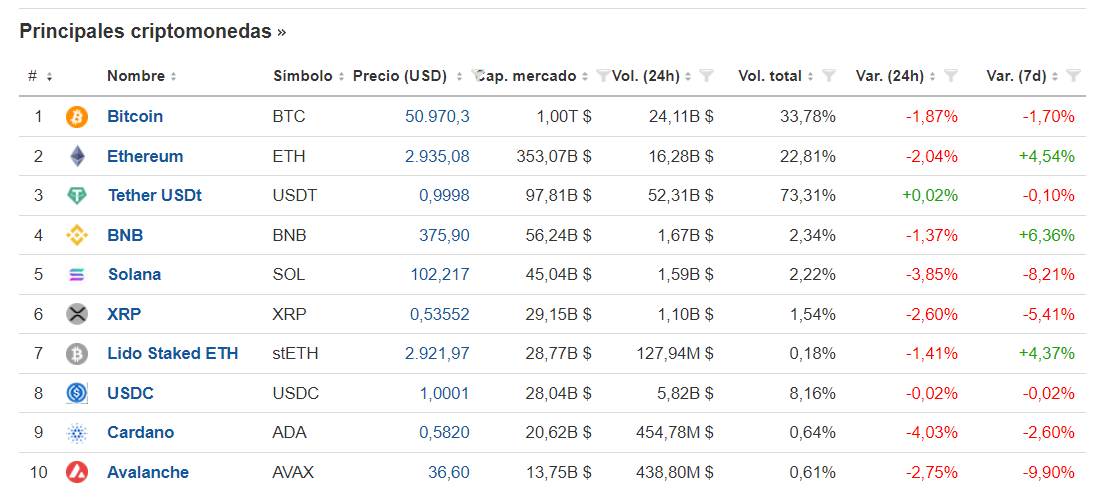Click XRP market cap 29,15B $

[558, 314]
